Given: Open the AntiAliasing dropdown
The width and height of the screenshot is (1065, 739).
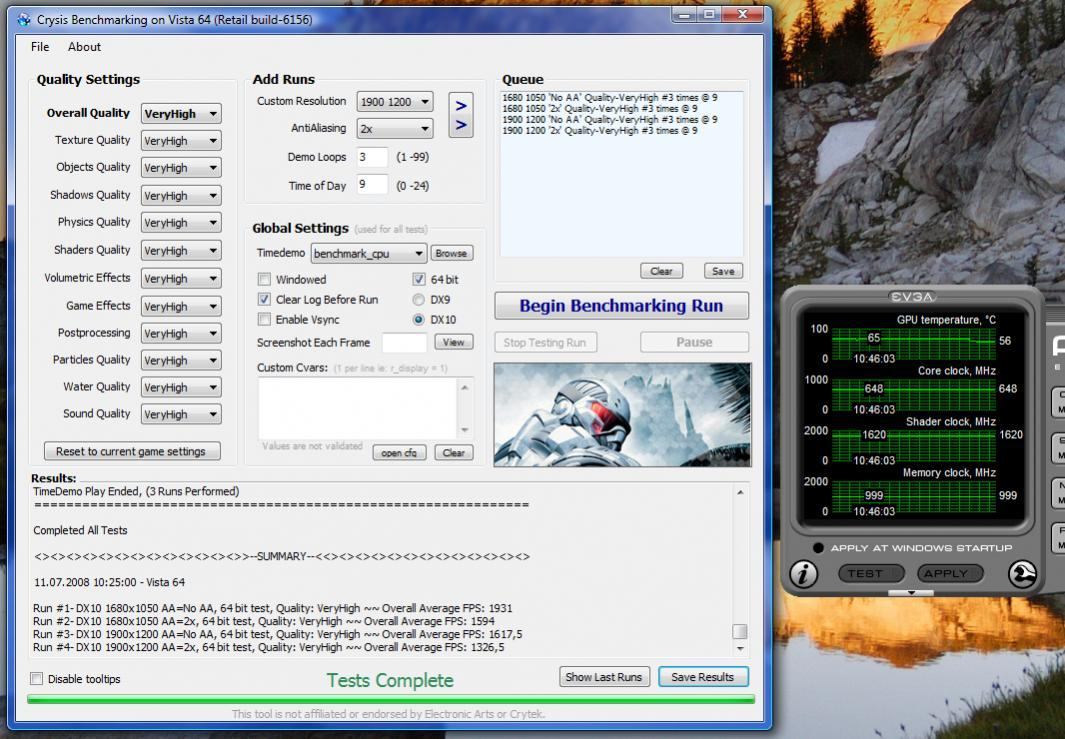Looking at the screenshot, I should (395, 128).
